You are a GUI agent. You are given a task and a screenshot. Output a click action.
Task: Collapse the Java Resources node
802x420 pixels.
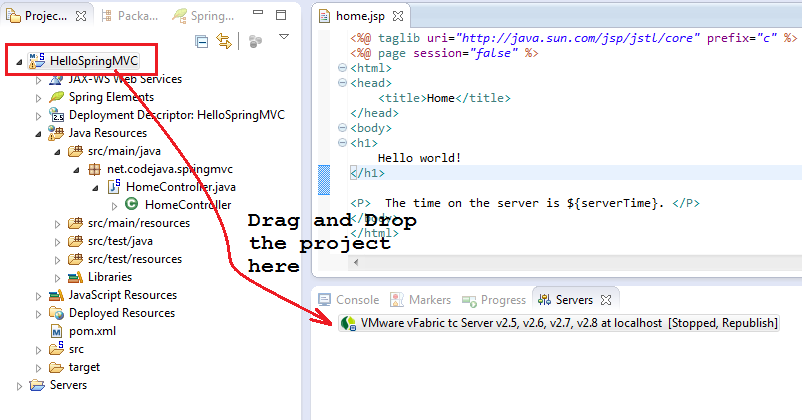point(38,134)
